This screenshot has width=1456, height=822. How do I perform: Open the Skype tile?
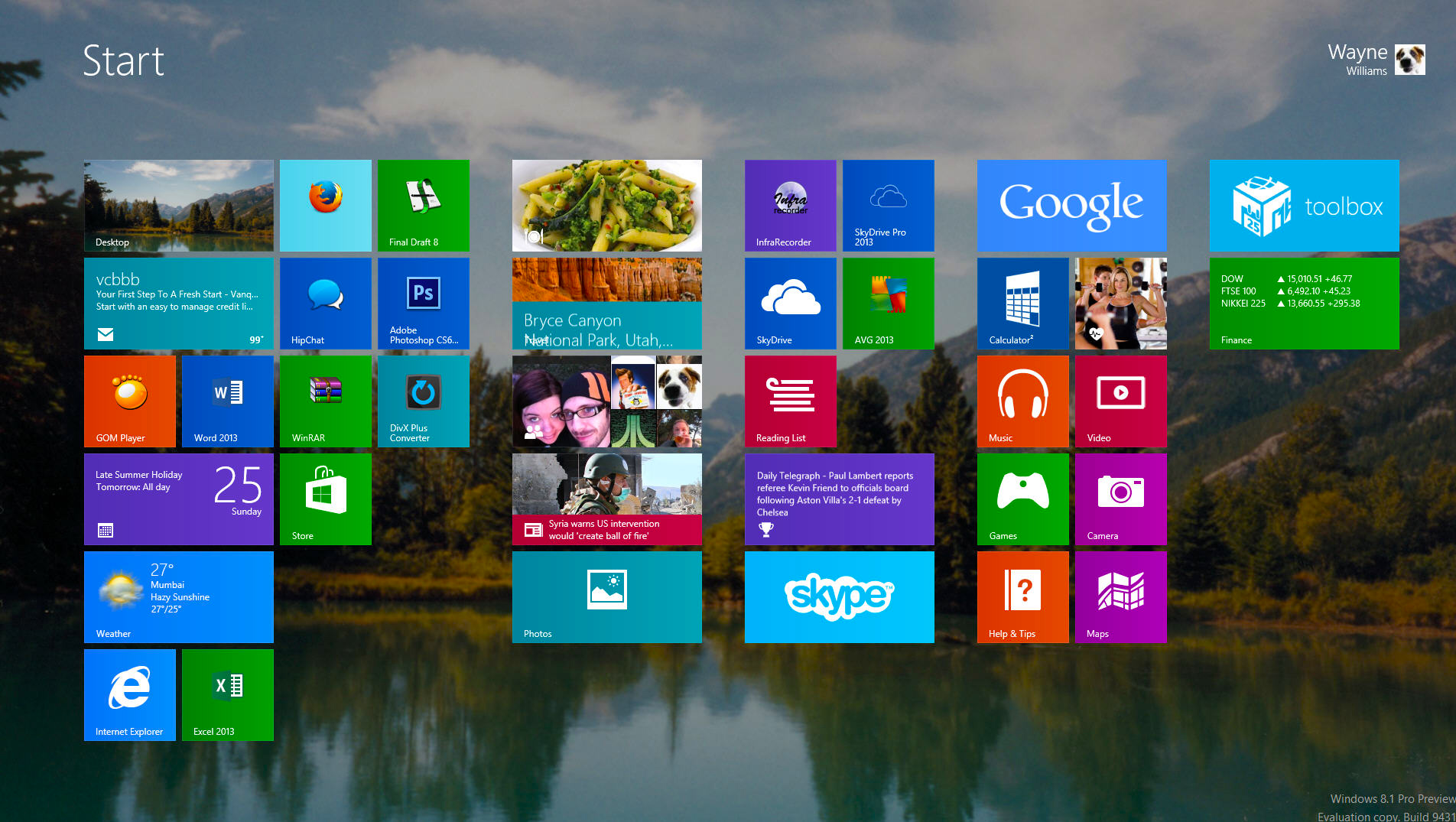point(839,597)
